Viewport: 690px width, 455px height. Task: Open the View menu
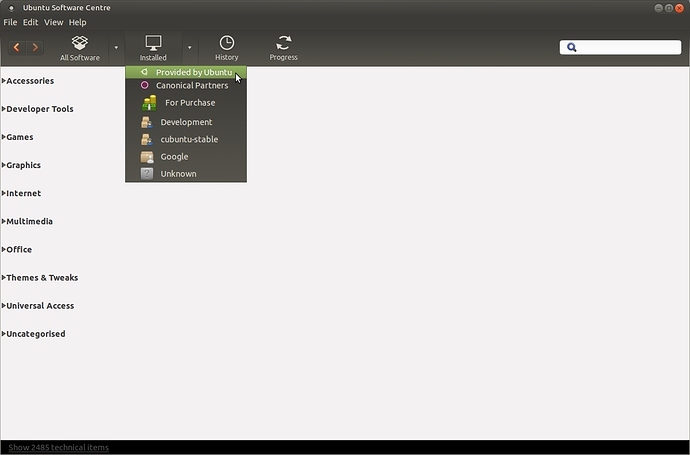(53, 22)
